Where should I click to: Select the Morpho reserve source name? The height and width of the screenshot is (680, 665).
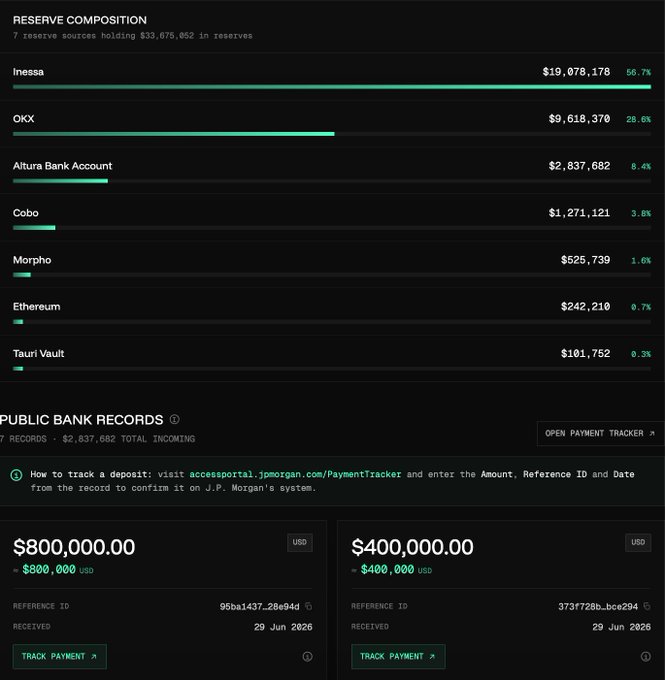[32, 260]
